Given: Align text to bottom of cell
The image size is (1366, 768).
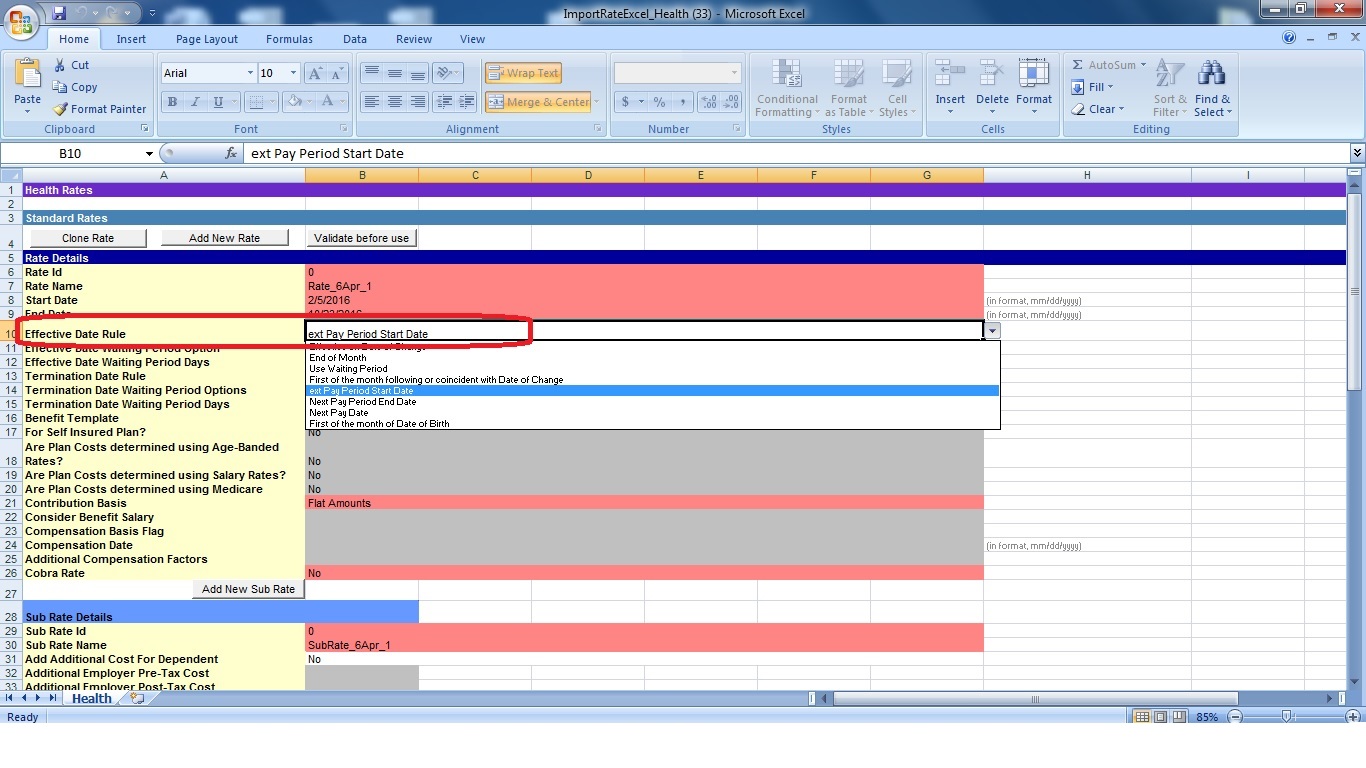Looking at the screenshot, I should coord(418,73).
